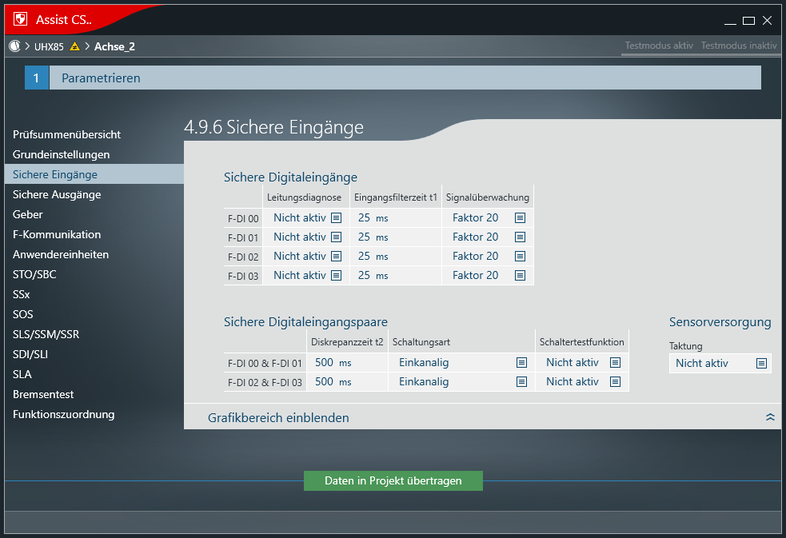
Task: Edit Eingangsfilterzeit t1 value for F-DI 00
Action: point(365,218)
